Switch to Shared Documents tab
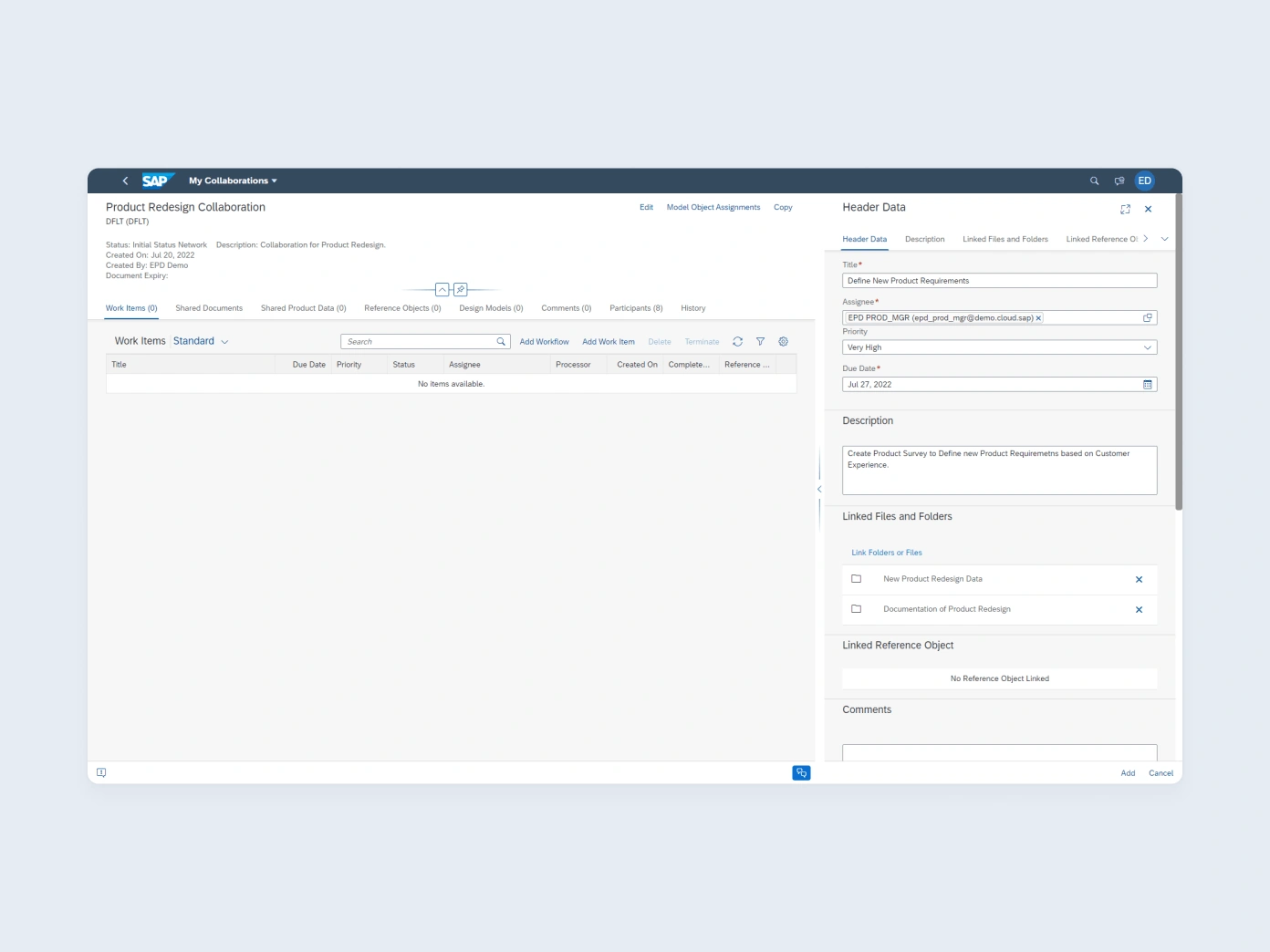The width and height of the screenshot is (1270, 952). [x=209, y=308]
